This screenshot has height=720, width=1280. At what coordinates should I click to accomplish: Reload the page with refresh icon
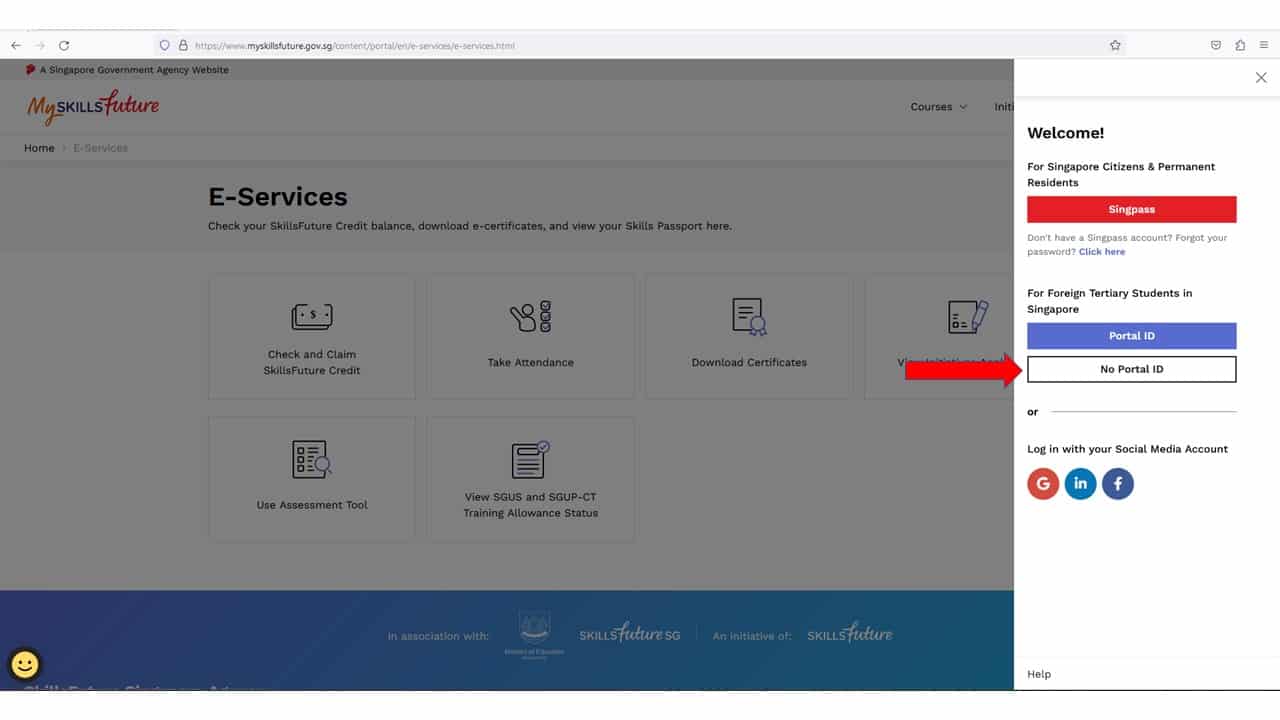point(64,45)
